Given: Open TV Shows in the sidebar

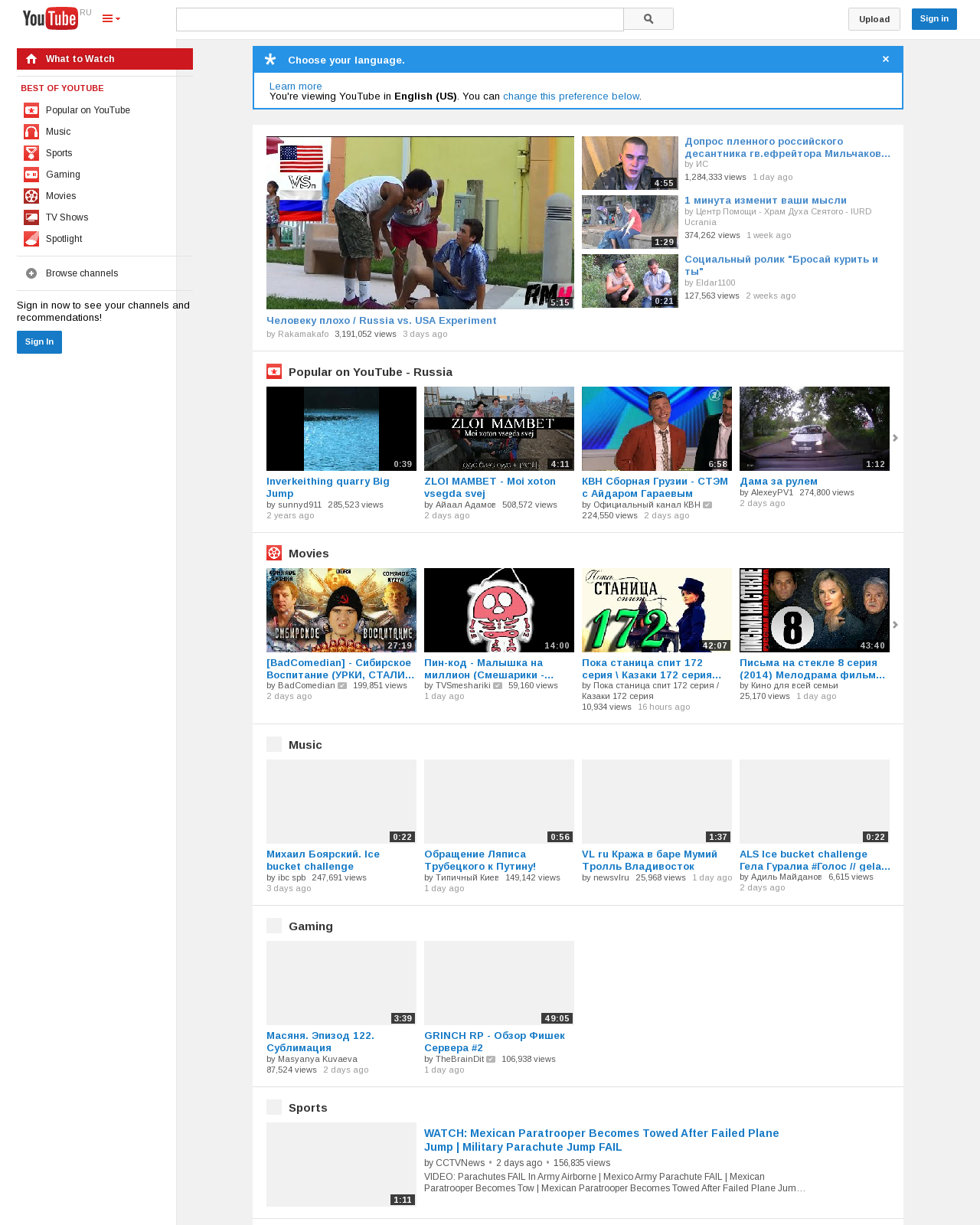Looking at the screenshot, I should (67, 217).
